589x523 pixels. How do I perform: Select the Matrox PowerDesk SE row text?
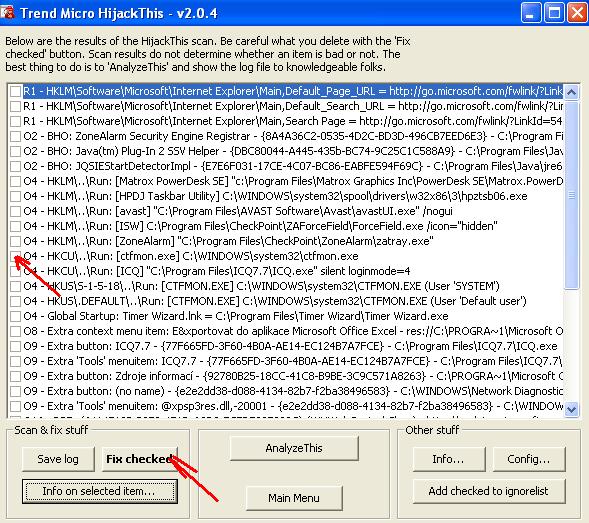tap(293, 181)
